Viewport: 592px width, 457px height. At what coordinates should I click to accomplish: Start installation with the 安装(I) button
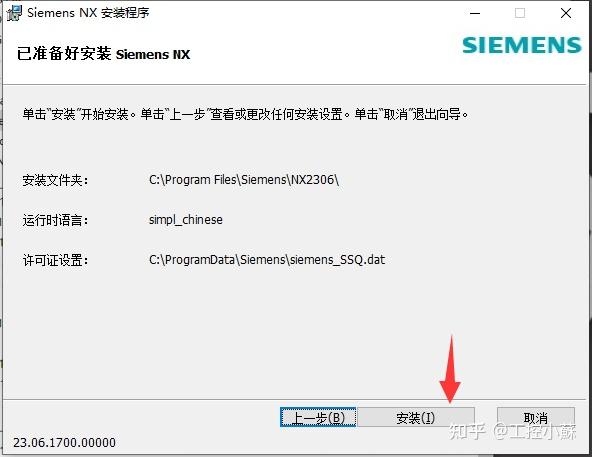(x=415, y=417)
